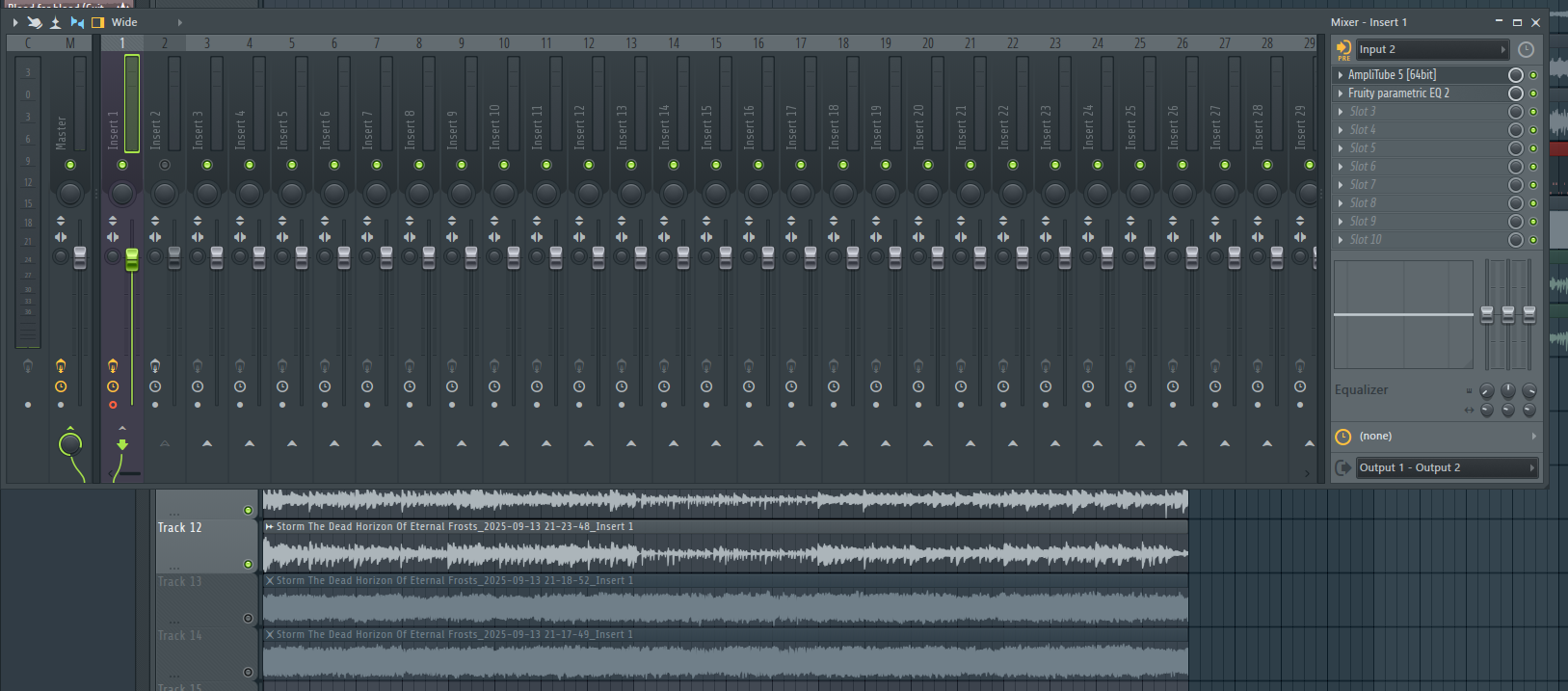Click the orange latency clock beside (none)
The image size is (1568, 691).
(1342, 437)
